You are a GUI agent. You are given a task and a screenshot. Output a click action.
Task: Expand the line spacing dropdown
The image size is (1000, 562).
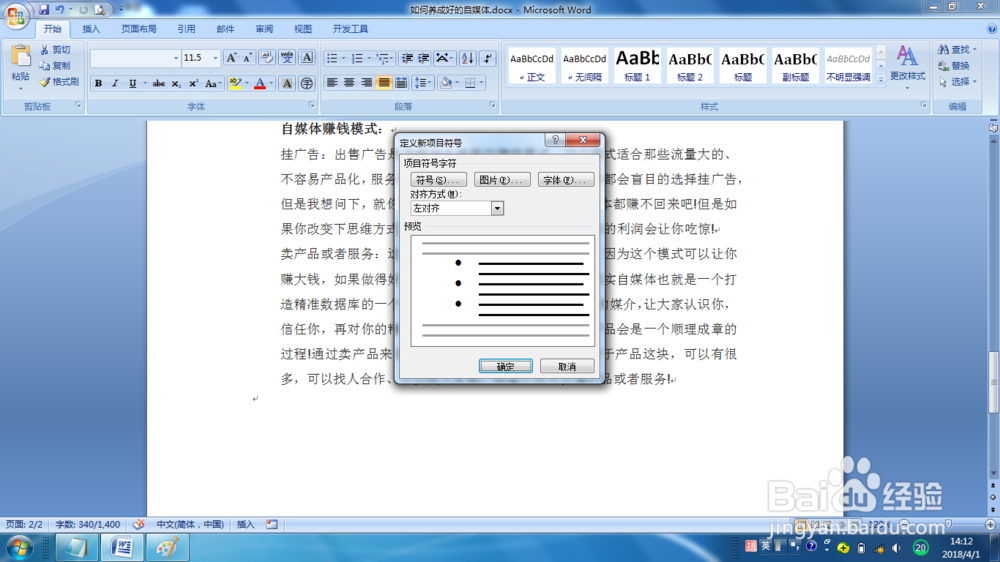pyautogui.click(x=423, y=83)
